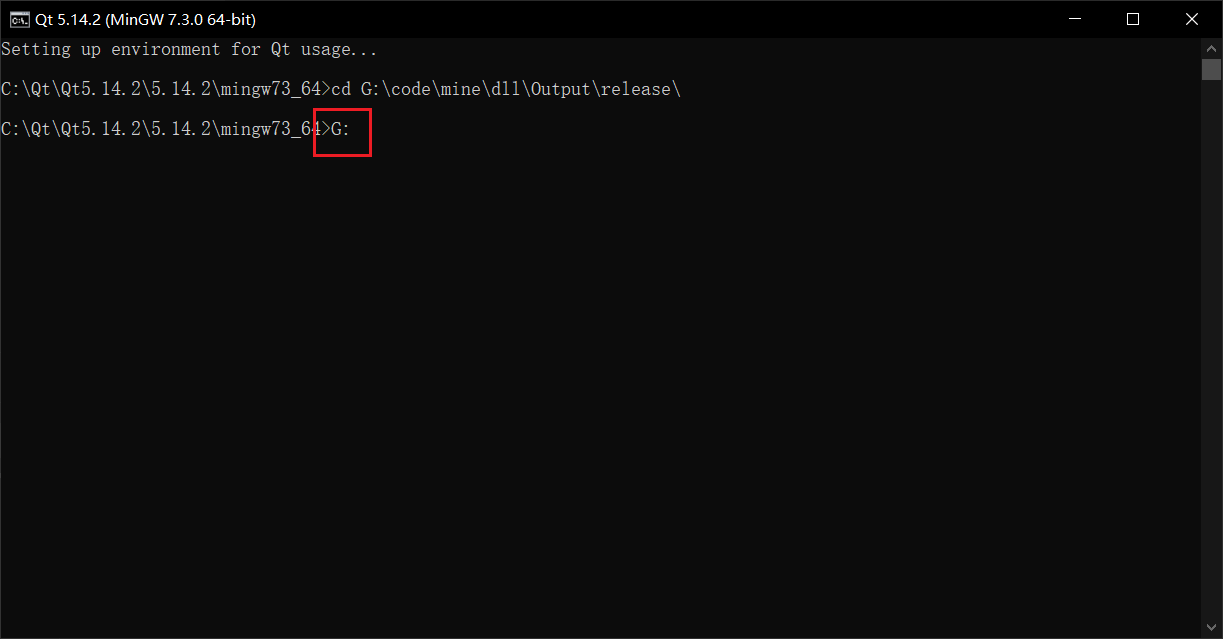Click the 'Qt usage...' text in first line
The image size is (1223, 639).
(325, 49)
